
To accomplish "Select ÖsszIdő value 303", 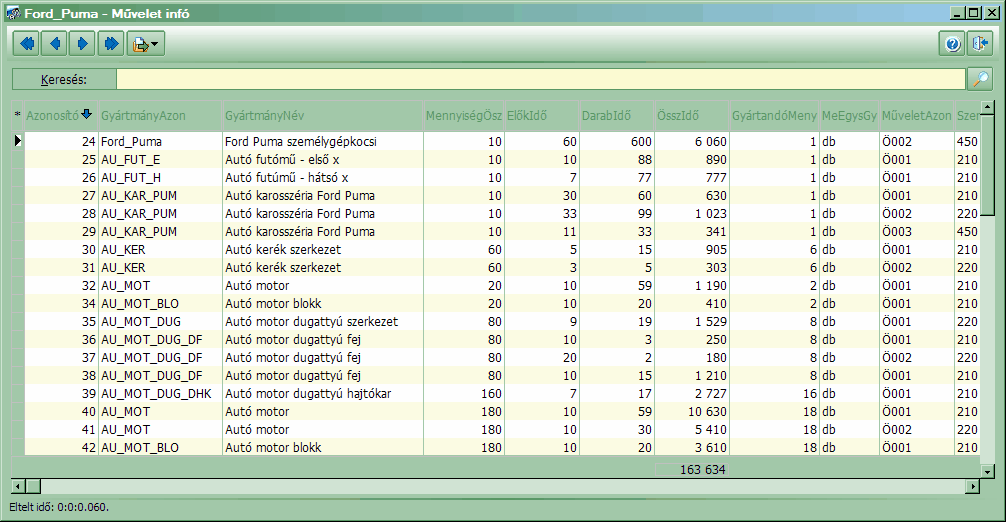I will pyautogui.click(x=692, y=267).
